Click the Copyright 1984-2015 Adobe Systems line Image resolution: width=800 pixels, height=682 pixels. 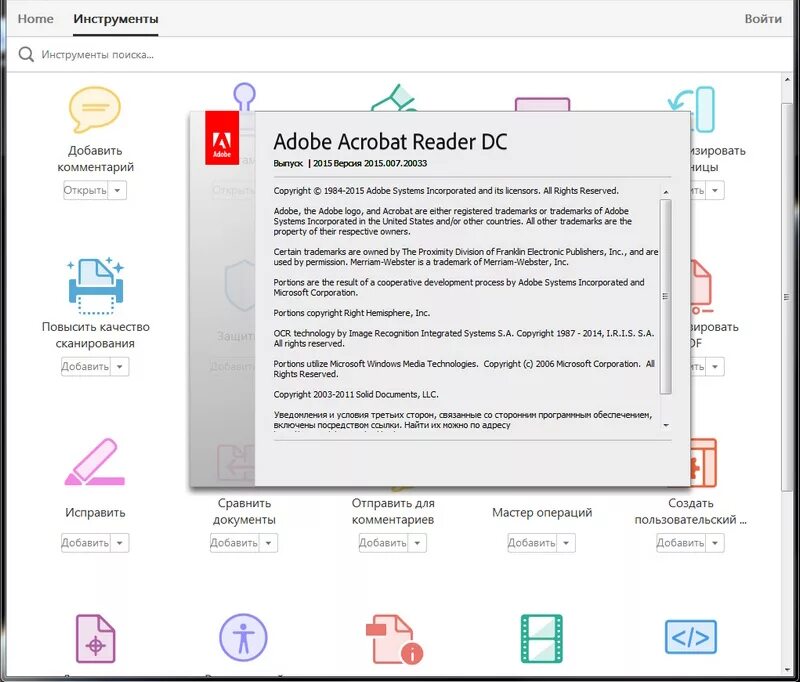[x=446, y=191]
